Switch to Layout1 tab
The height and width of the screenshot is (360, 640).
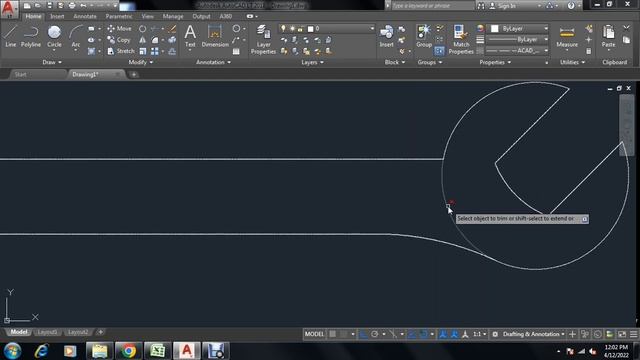47,332
